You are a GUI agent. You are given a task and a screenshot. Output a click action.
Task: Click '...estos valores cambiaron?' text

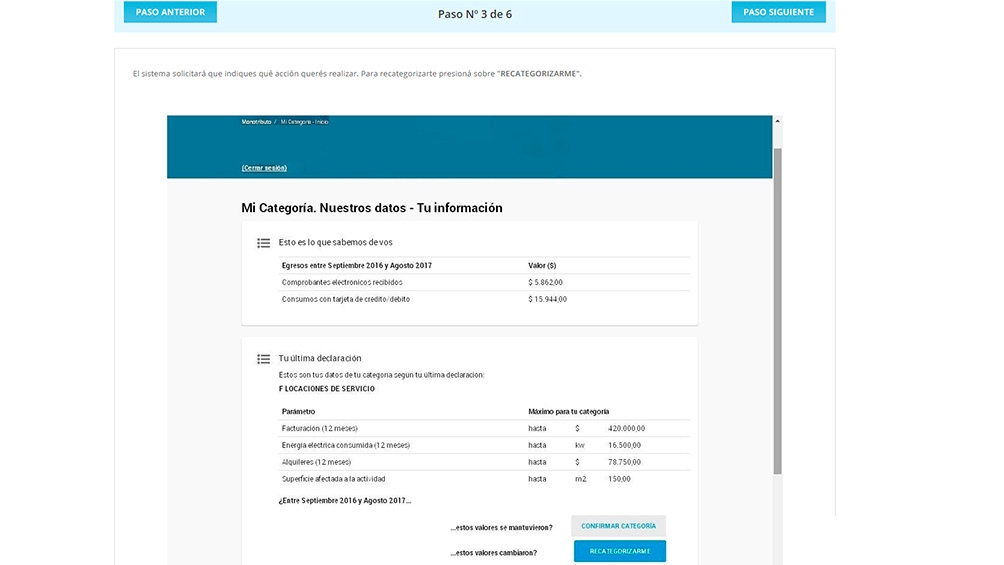[x=494, y=553]
